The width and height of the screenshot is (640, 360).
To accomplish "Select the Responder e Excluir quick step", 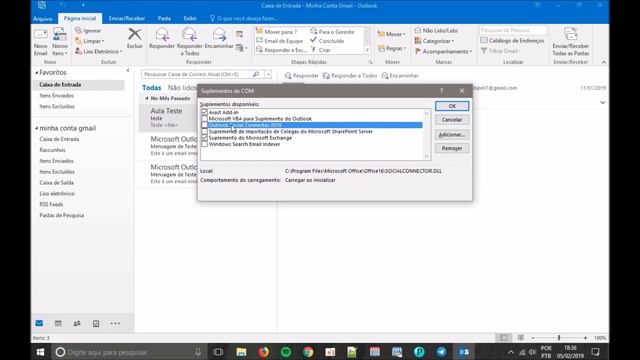I will pyautogui.click(x=281, y=50).
